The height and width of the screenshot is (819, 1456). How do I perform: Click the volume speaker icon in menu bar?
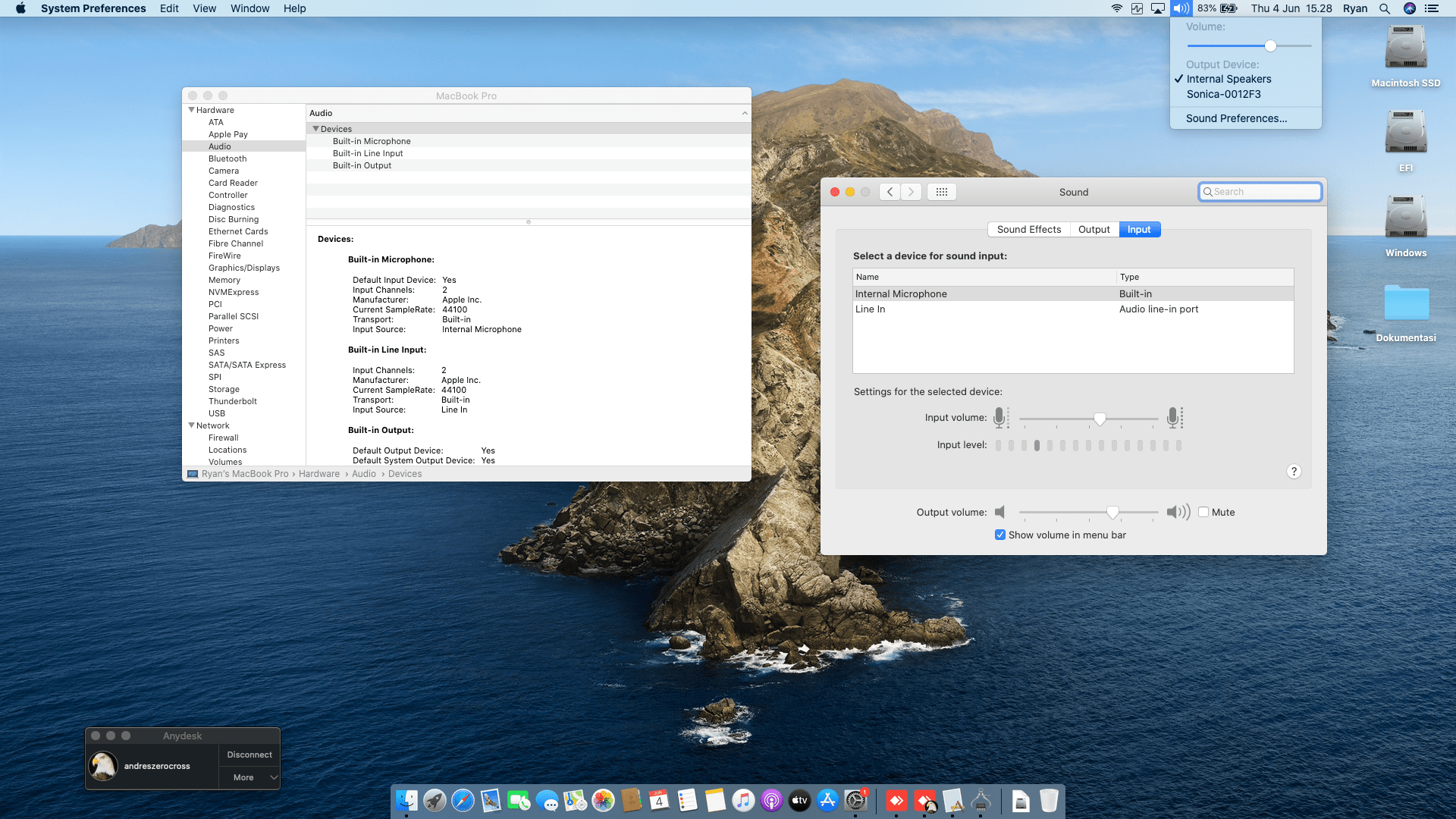(1181, 8)
